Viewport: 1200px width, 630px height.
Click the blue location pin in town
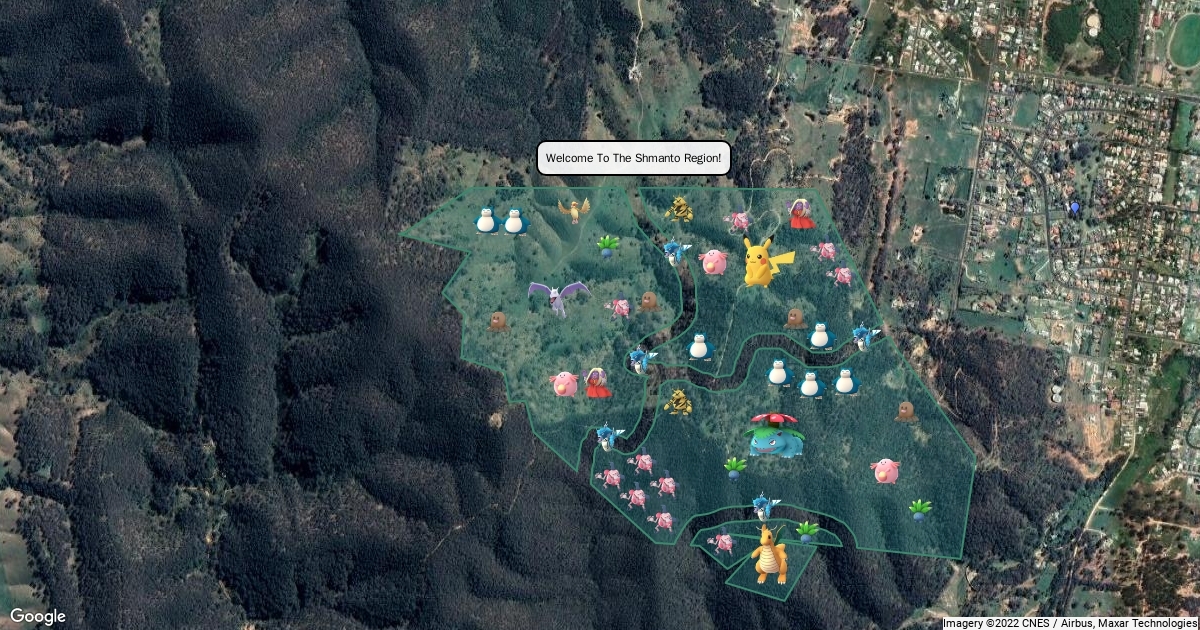point(1075,208)
